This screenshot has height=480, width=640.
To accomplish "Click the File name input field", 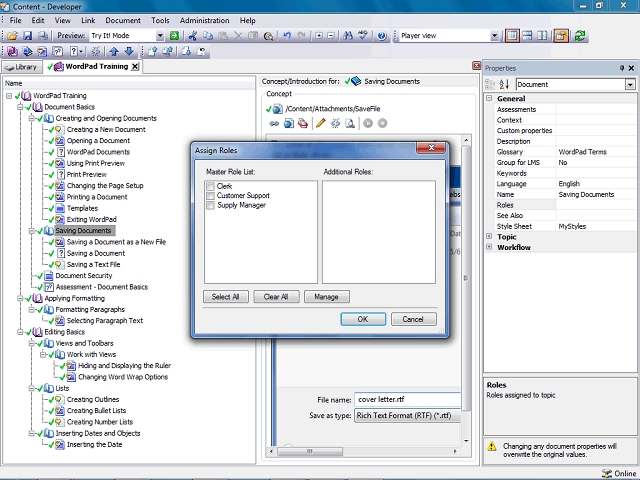I will 407,400.
